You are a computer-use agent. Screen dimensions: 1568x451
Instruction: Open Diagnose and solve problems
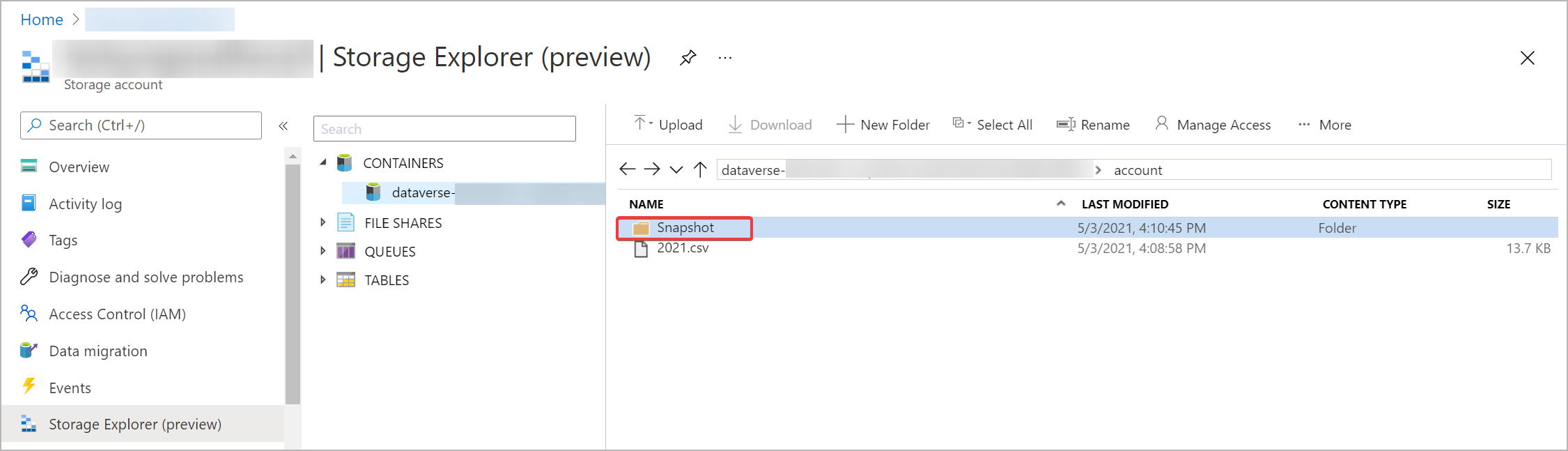tap(146, 277)
